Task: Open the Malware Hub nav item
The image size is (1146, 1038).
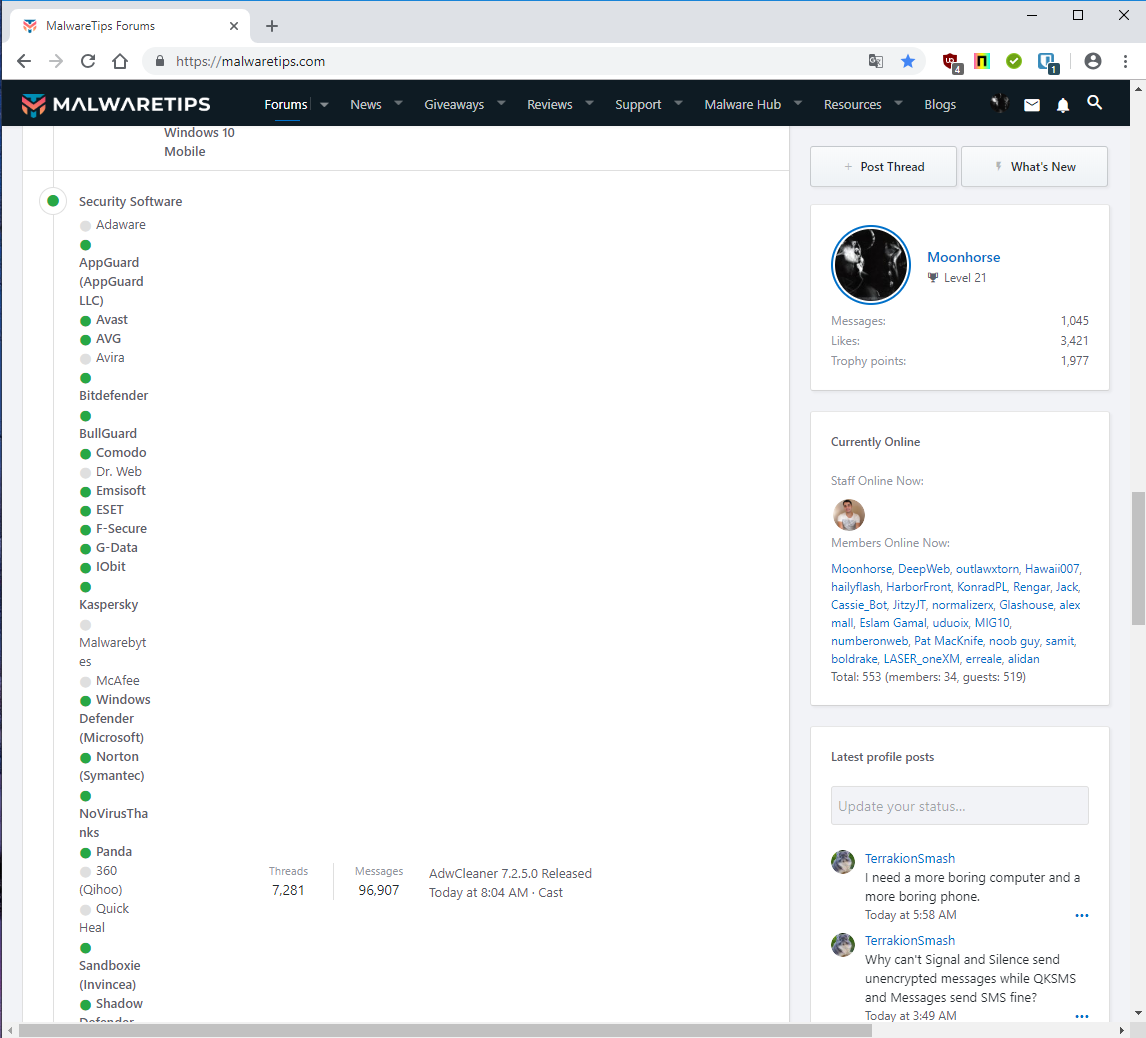Action: [x=743, y=105]
